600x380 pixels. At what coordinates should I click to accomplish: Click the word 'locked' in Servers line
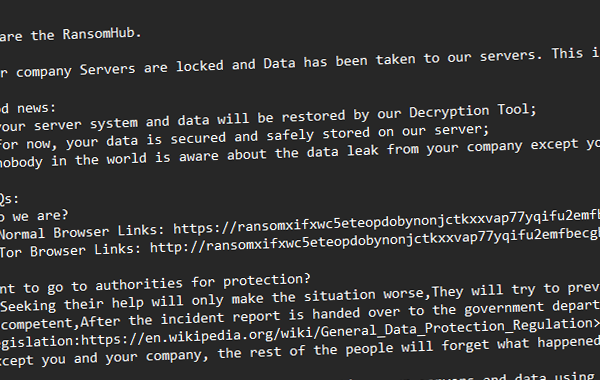point(200,66)
